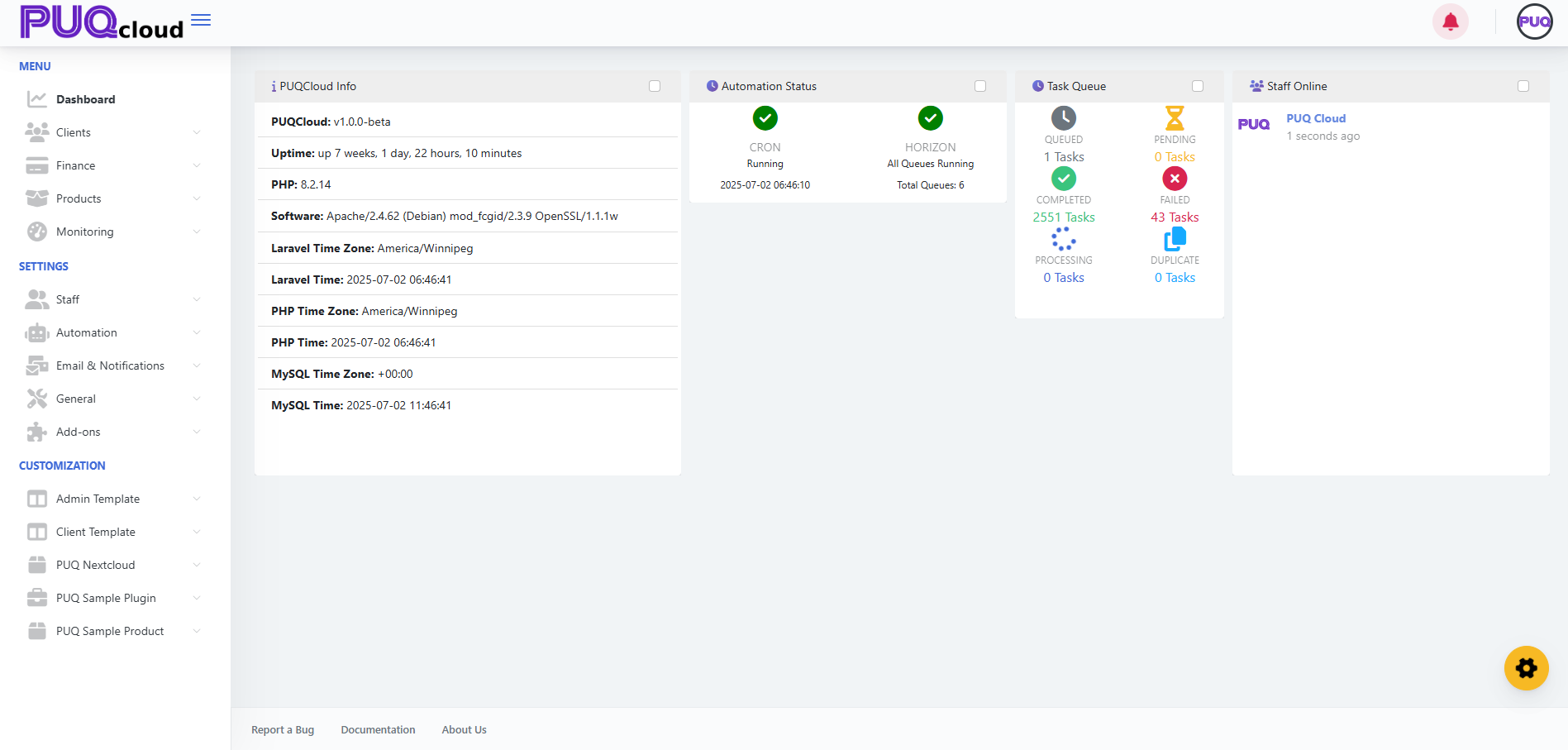Screen dimensions: 1568x750
Task: Click the DUPLICATE copy icon
Action: click(x=1175, y=239)
